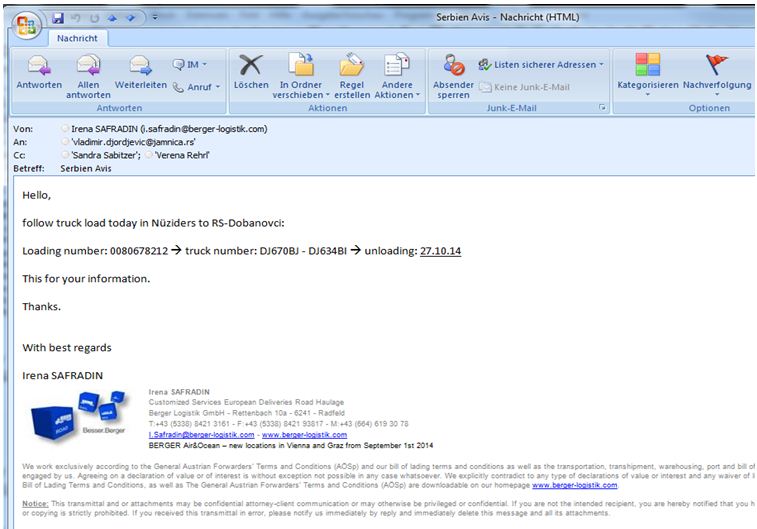This screenshot has width=757, height=529.
Task: Open Junk-E-Mail group dialog launcher
Action: [602, 108]
